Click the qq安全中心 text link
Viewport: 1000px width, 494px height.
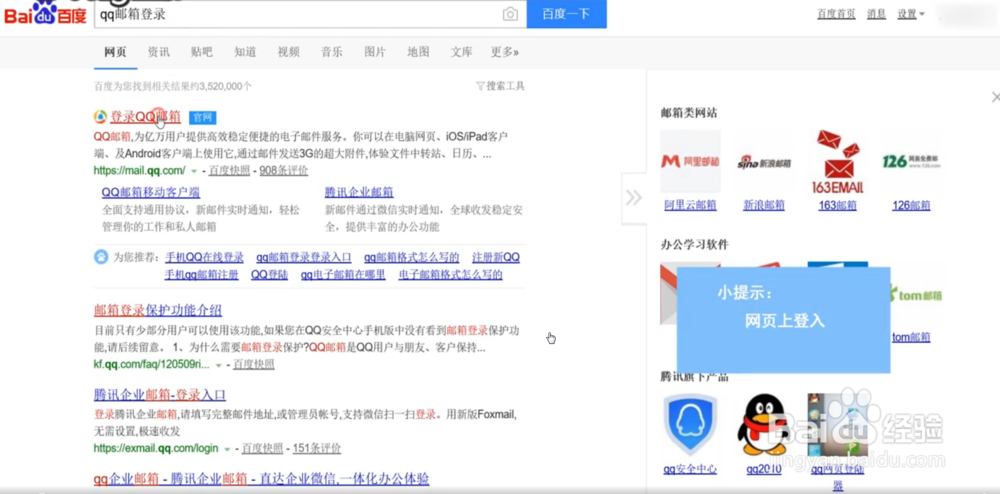pos(690,469)
